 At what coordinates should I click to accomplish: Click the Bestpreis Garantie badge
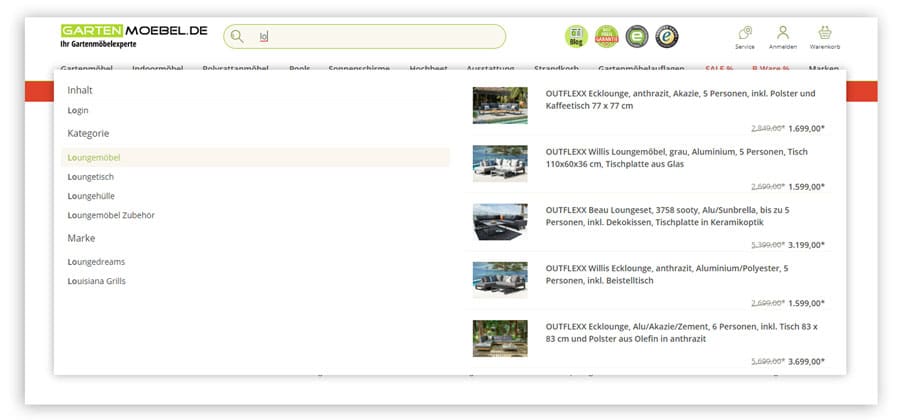tap(606, 36)
